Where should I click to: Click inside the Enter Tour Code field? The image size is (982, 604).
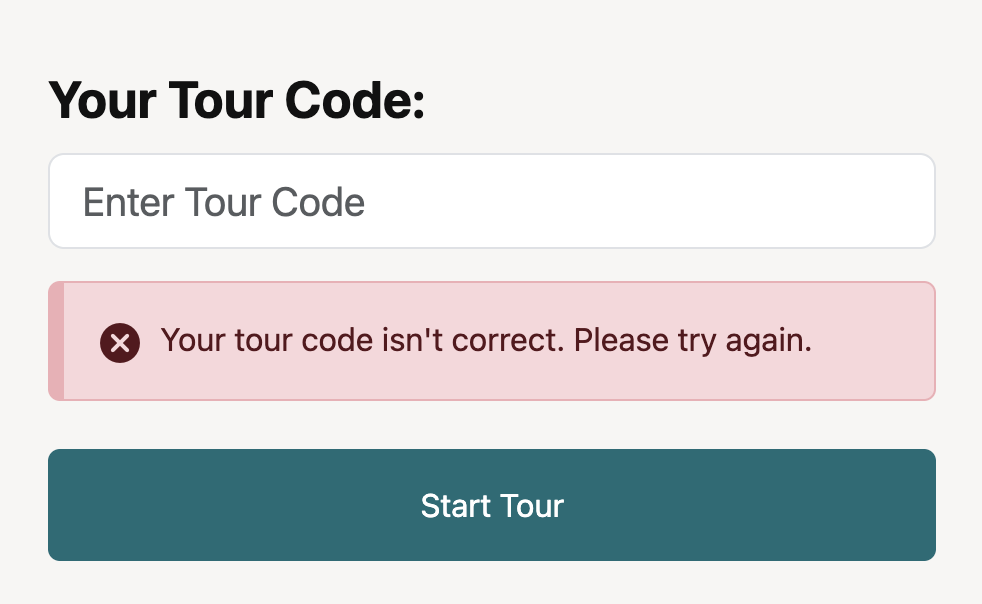pyautogui.click(x=491, y=200)
